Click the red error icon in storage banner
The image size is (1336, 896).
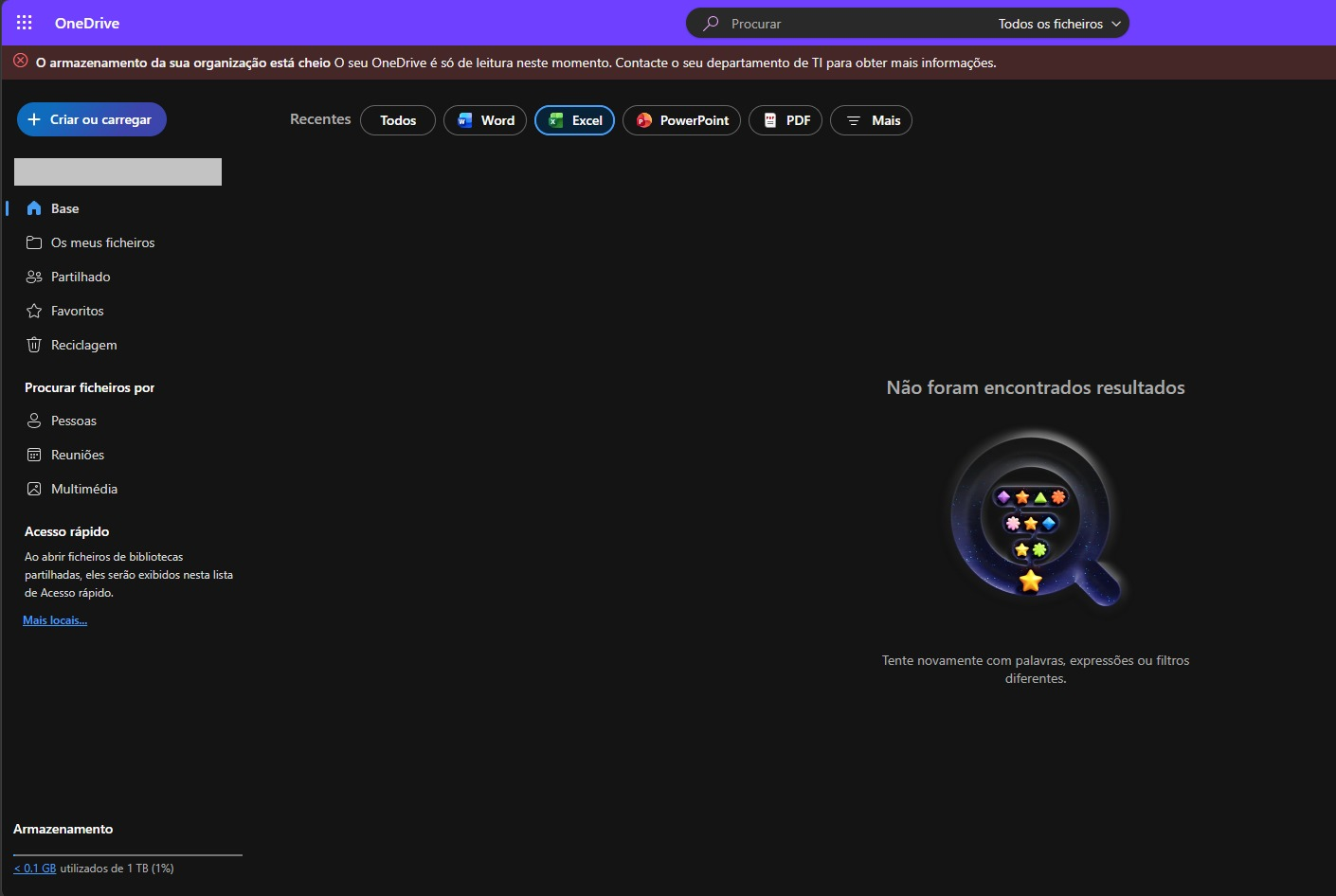[x=21, y=61]
